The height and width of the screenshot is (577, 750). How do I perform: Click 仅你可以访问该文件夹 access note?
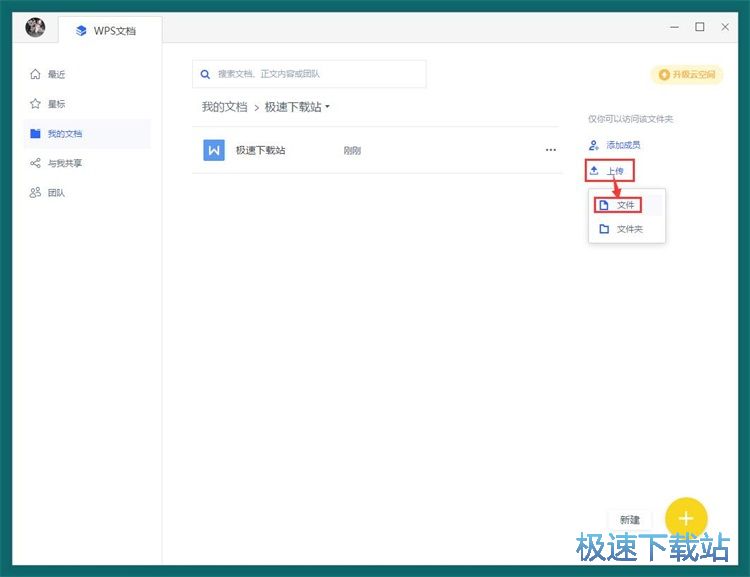tap(630, 119)
